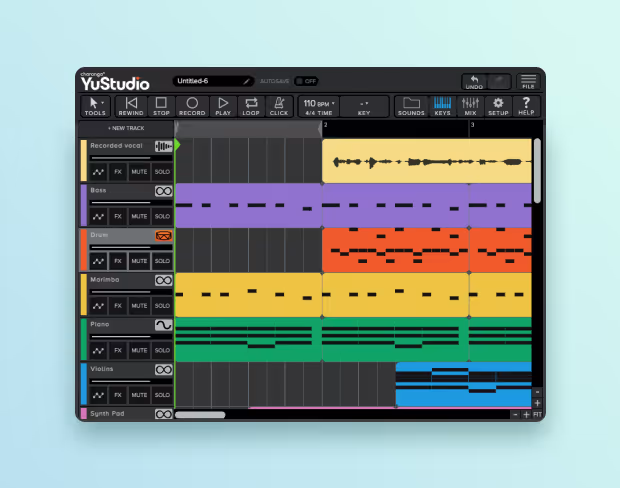Solo the Bass track

click(x=162, y=216)
